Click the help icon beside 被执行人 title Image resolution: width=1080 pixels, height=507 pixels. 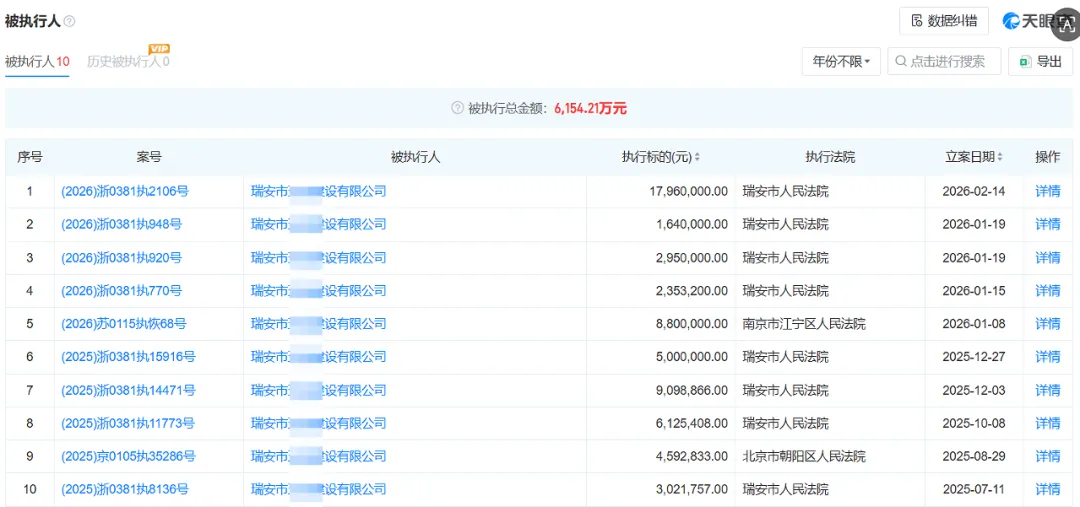(69, 21)
